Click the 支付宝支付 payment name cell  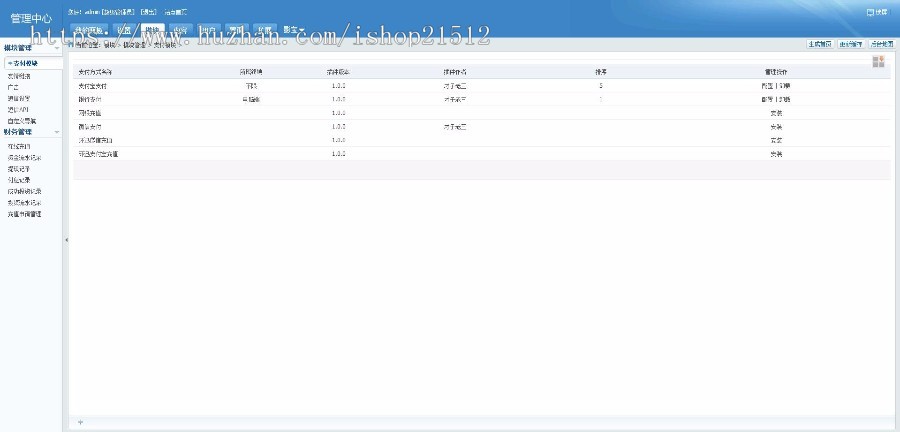[x=92, y=86]
